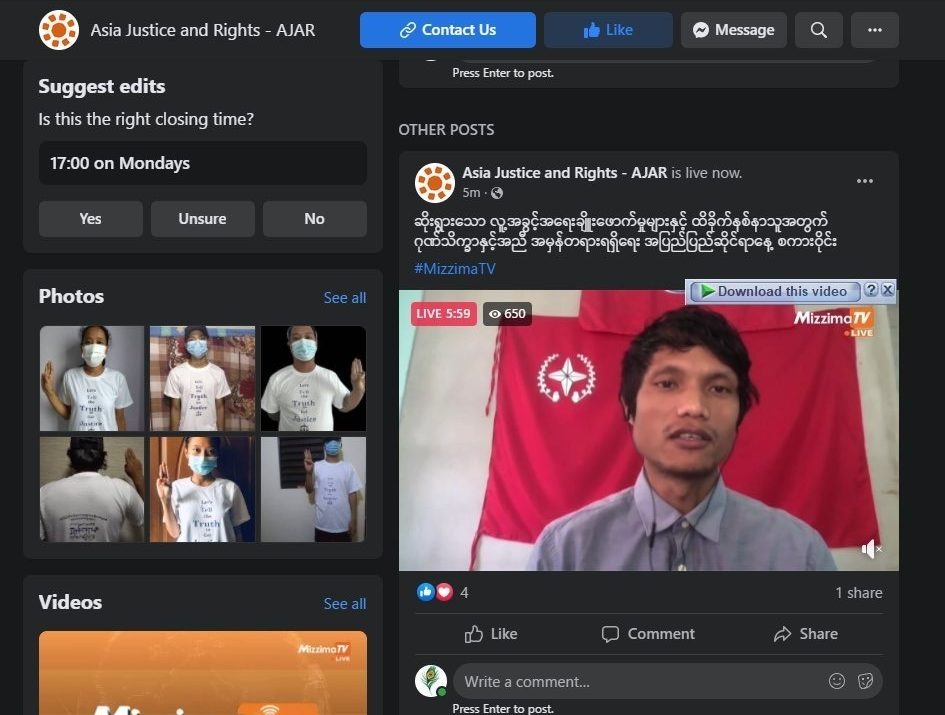Open first photo of woman in mask
The height and width of the screenshot is (715, 945).
92,379
